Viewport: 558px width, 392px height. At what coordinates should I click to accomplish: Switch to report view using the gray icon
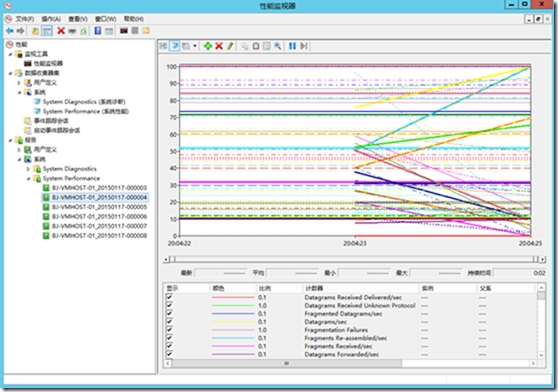click(x=135, y=31)
